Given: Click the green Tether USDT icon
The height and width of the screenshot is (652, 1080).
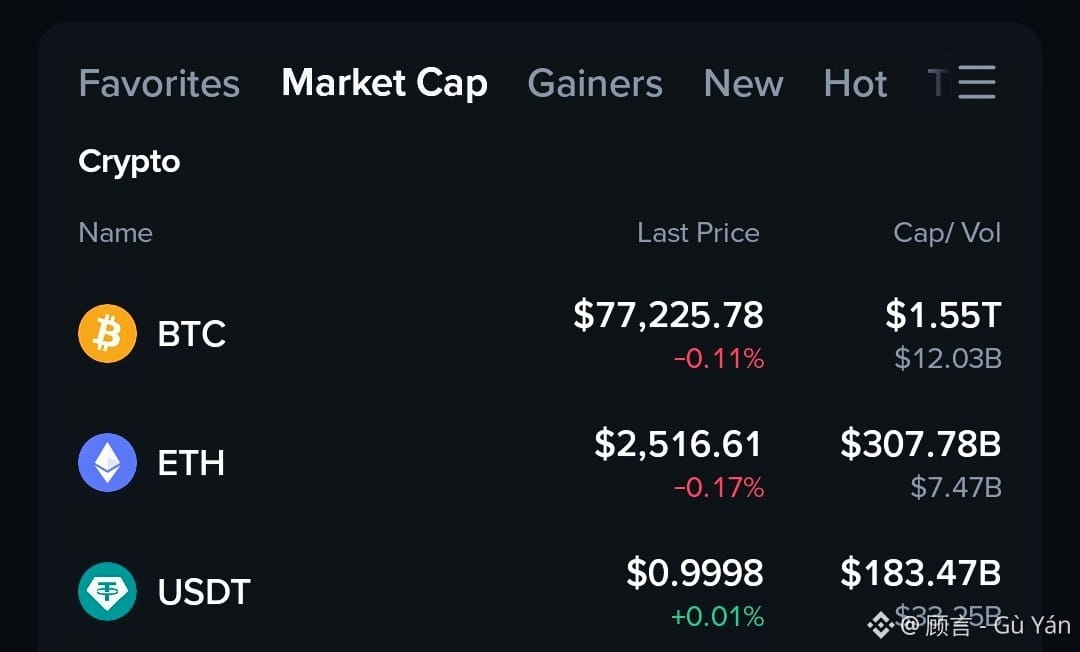Looking at the screenshot, I should pos(107,591).
